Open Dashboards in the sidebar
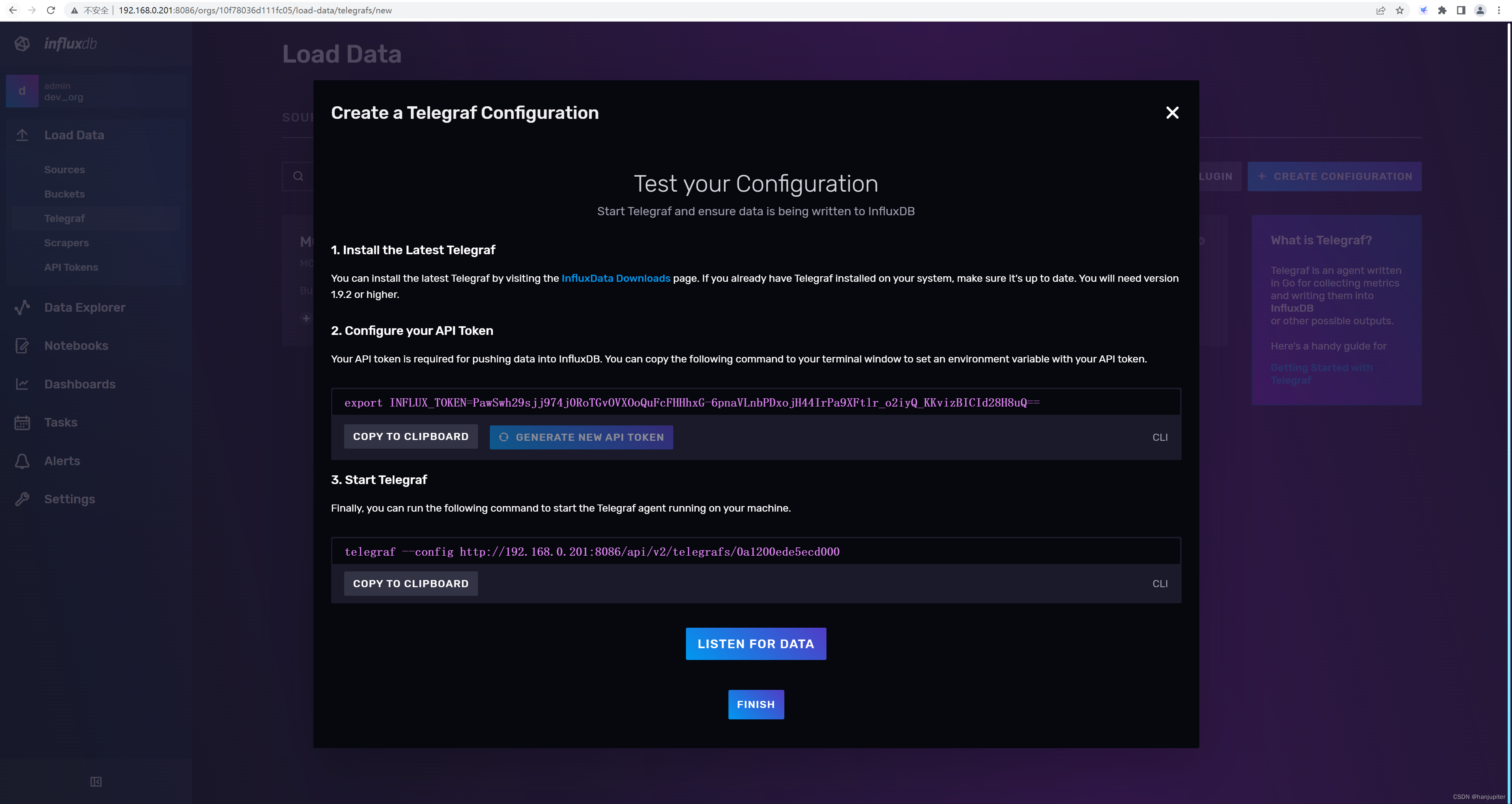The height and width of the screenshot is (804, 1512). coord(80,384)
